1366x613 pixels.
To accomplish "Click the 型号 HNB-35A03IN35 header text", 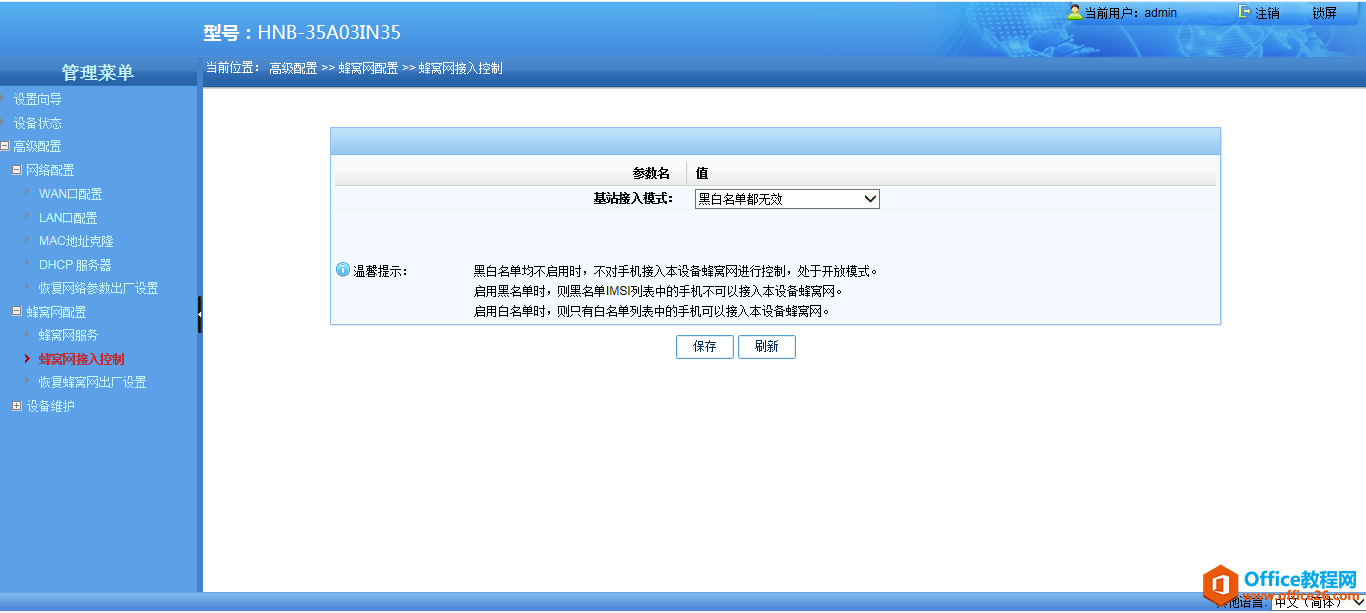I will 302,32.
